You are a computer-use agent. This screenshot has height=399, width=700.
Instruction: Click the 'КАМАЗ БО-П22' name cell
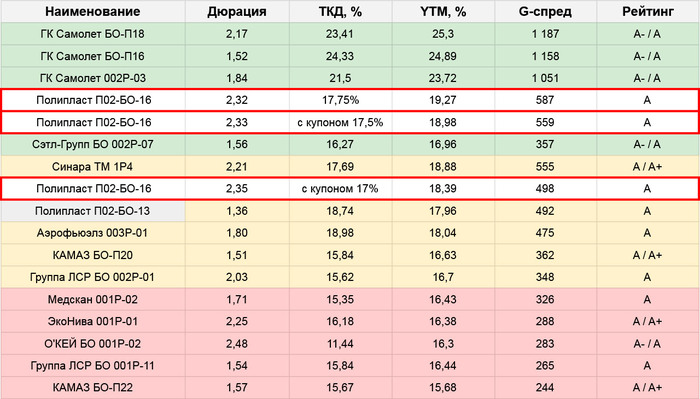tap(93, 387)
